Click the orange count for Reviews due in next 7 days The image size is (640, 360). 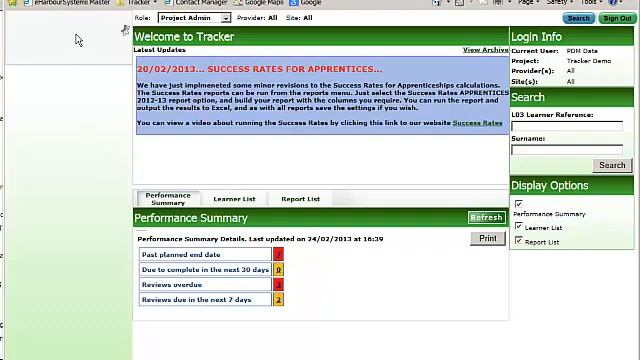(278, 300)
